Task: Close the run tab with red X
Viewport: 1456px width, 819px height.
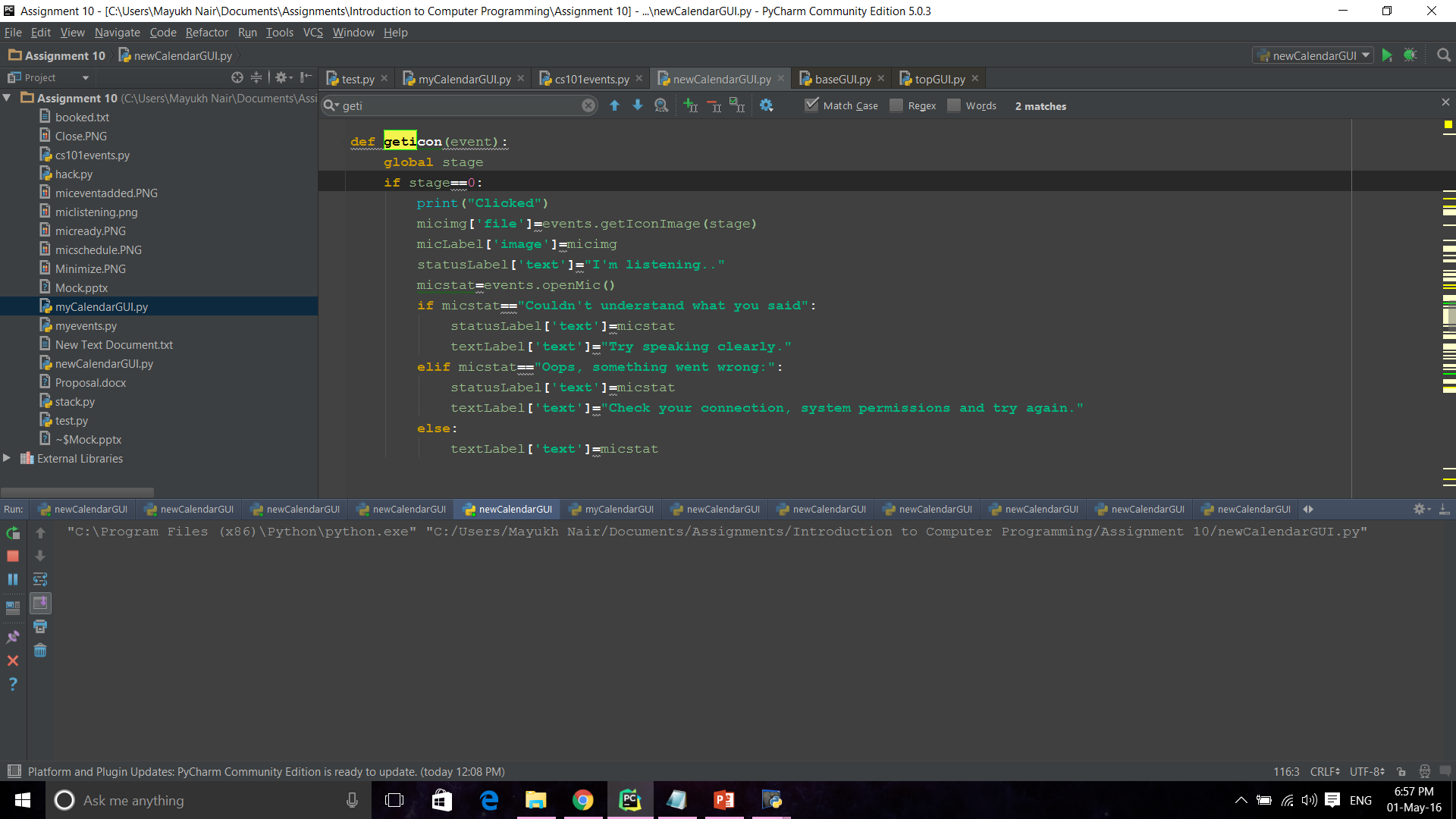Action: click(x=13, y=661)
